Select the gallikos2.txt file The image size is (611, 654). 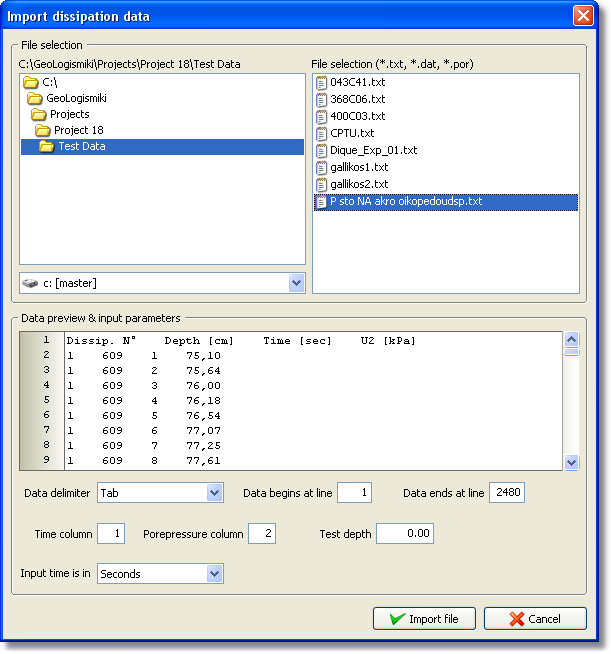pyautogui.click(x=359, y=184)
